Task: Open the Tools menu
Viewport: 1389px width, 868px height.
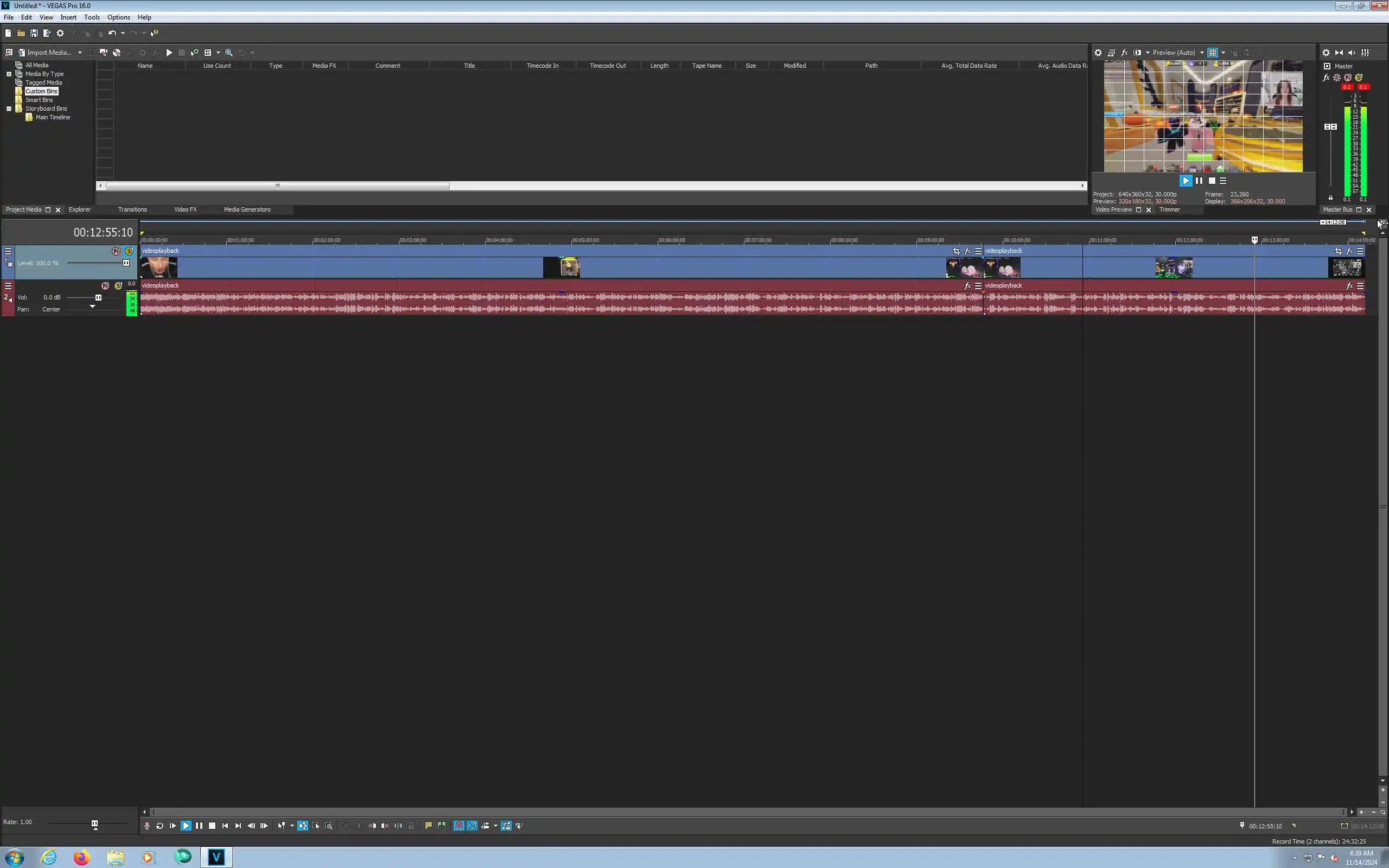Action: pos(92,17)
